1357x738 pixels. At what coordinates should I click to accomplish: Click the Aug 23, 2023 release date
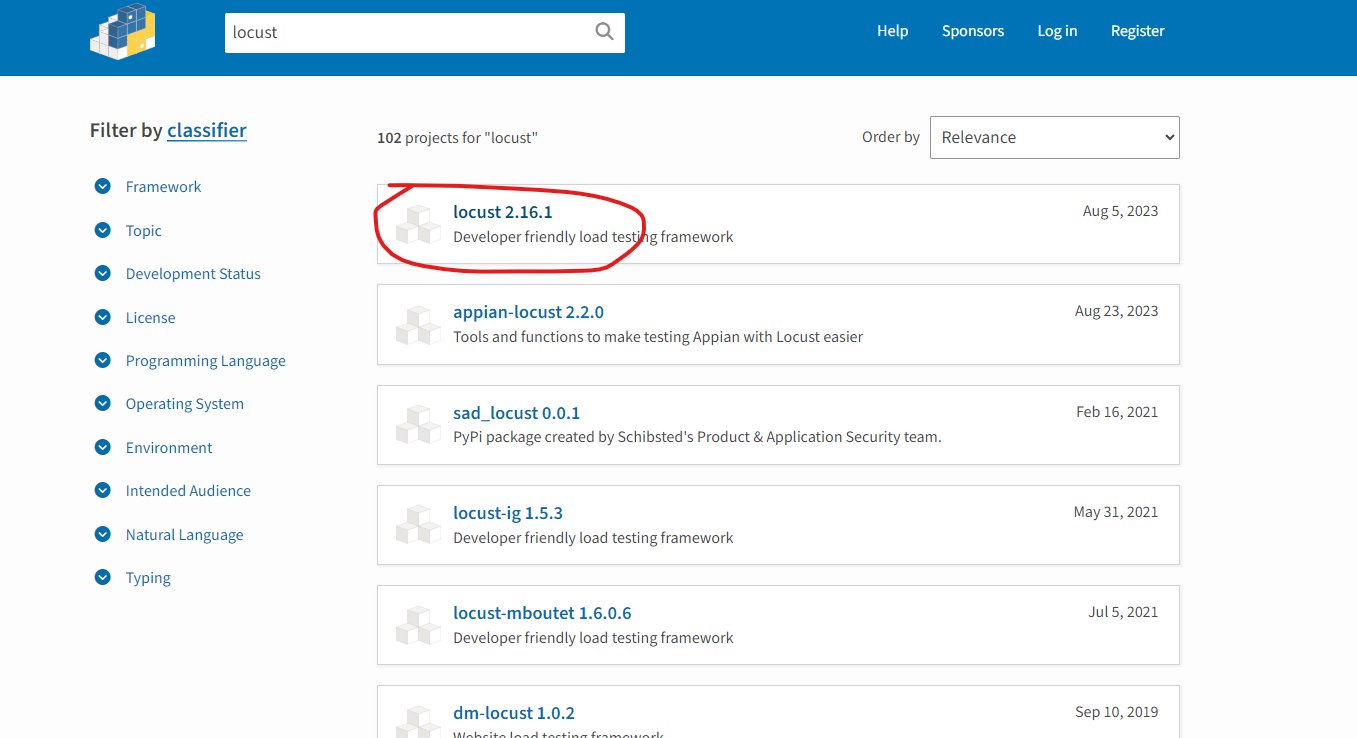point(1116,311)
